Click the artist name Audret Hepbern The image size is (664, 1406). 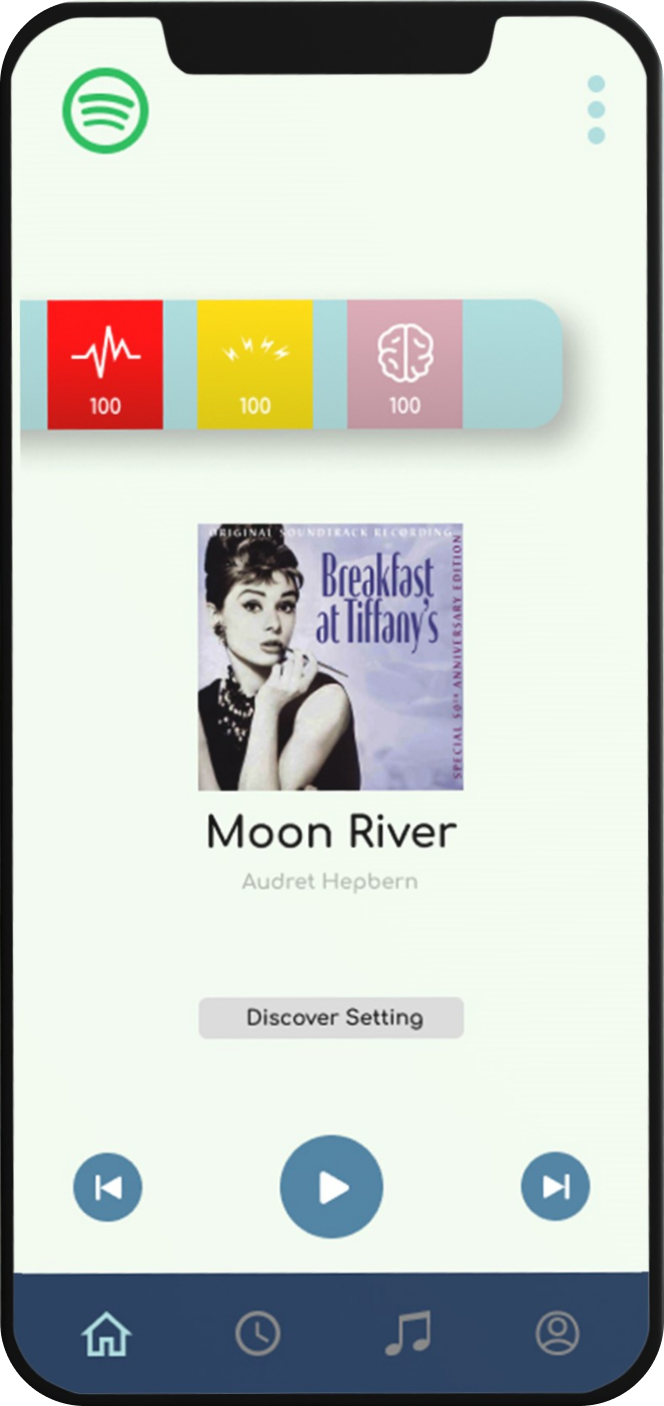tap(330, 882)
